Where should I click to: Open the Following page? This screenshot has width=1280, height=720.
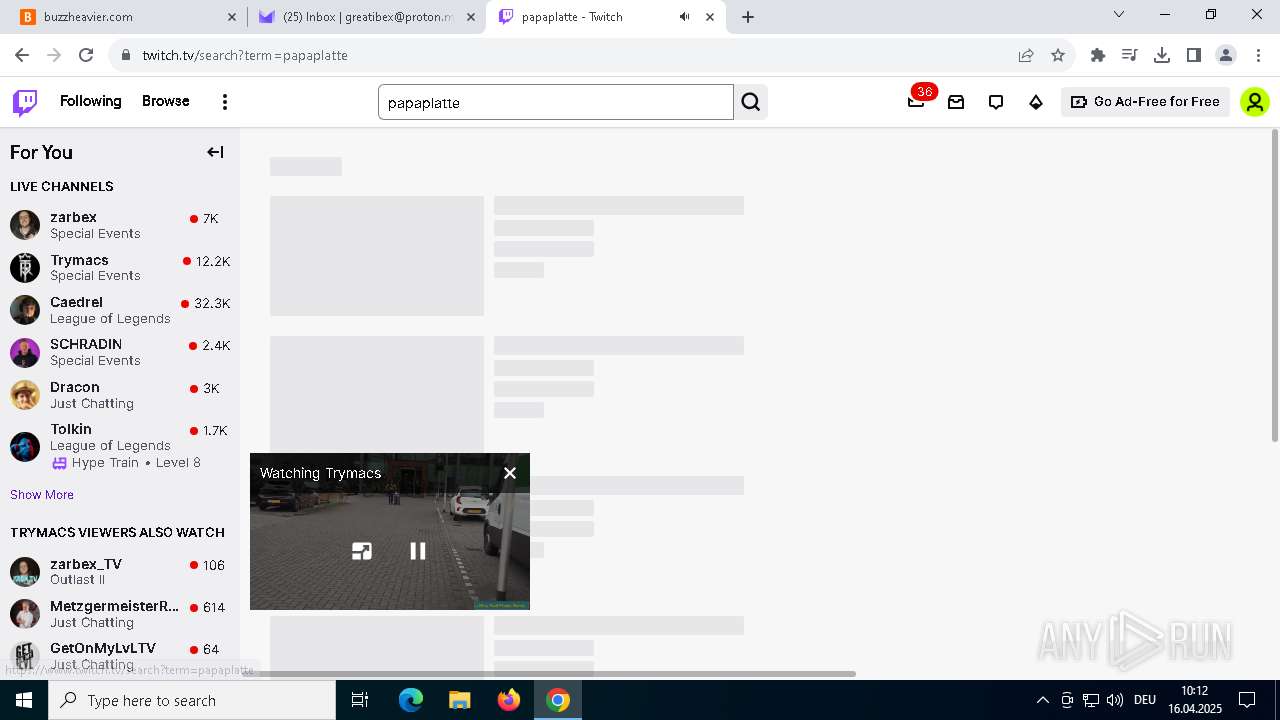[90, 101]
